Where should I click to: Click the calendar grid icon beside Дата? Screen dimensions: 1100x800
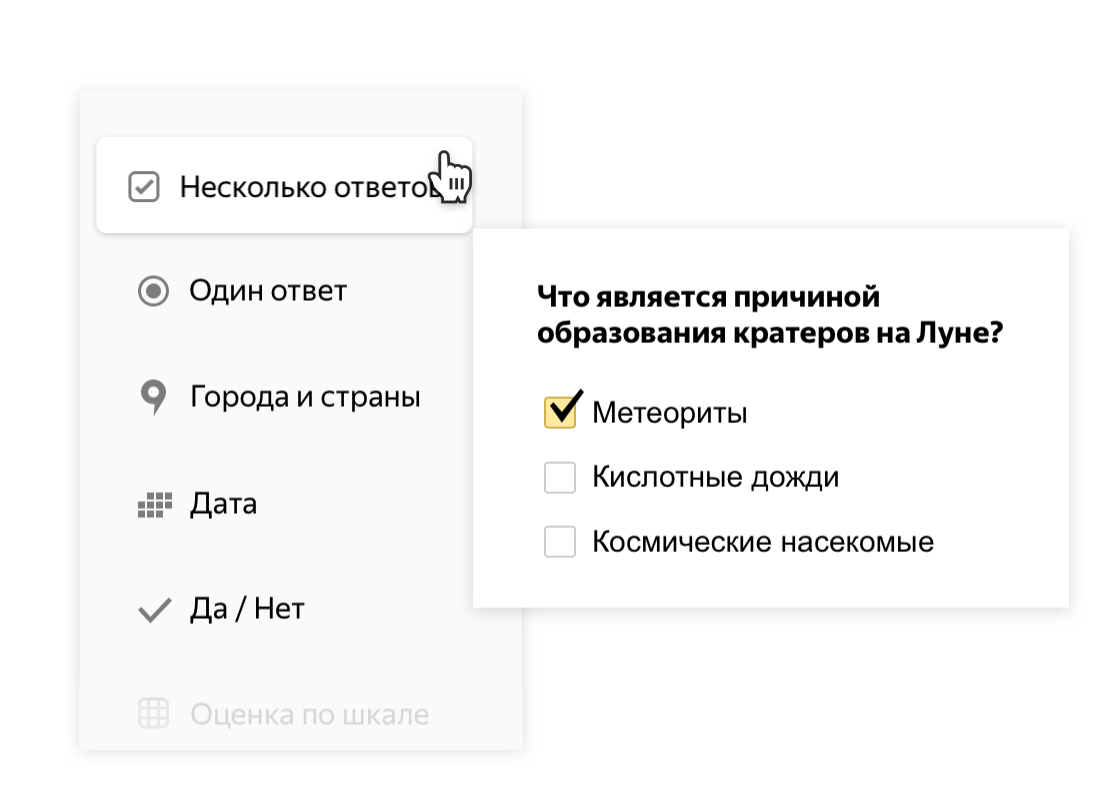point(154,505)
